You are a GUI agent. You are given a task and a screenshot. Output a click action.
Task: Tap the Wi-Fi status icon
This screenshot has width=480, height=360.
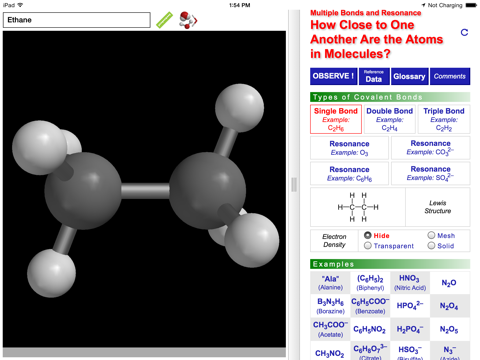(20, 5)
